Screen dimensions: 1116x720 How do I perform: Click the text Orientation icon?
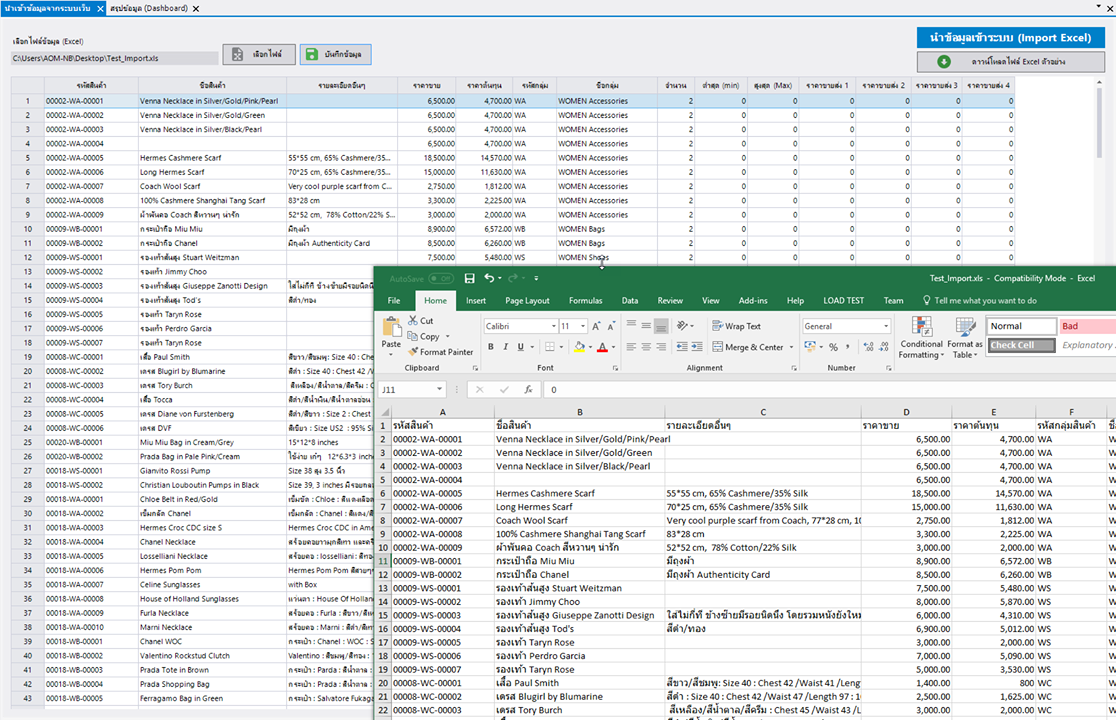pos(683,326)
